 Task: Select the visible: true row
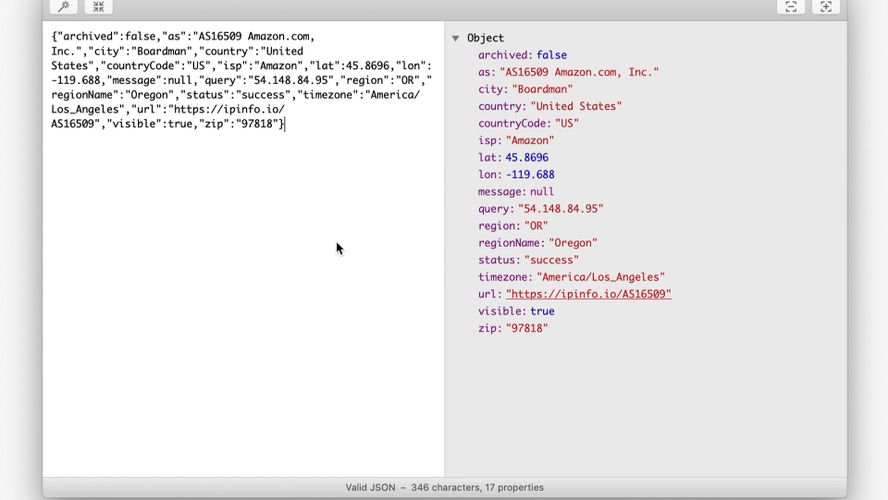516,311
